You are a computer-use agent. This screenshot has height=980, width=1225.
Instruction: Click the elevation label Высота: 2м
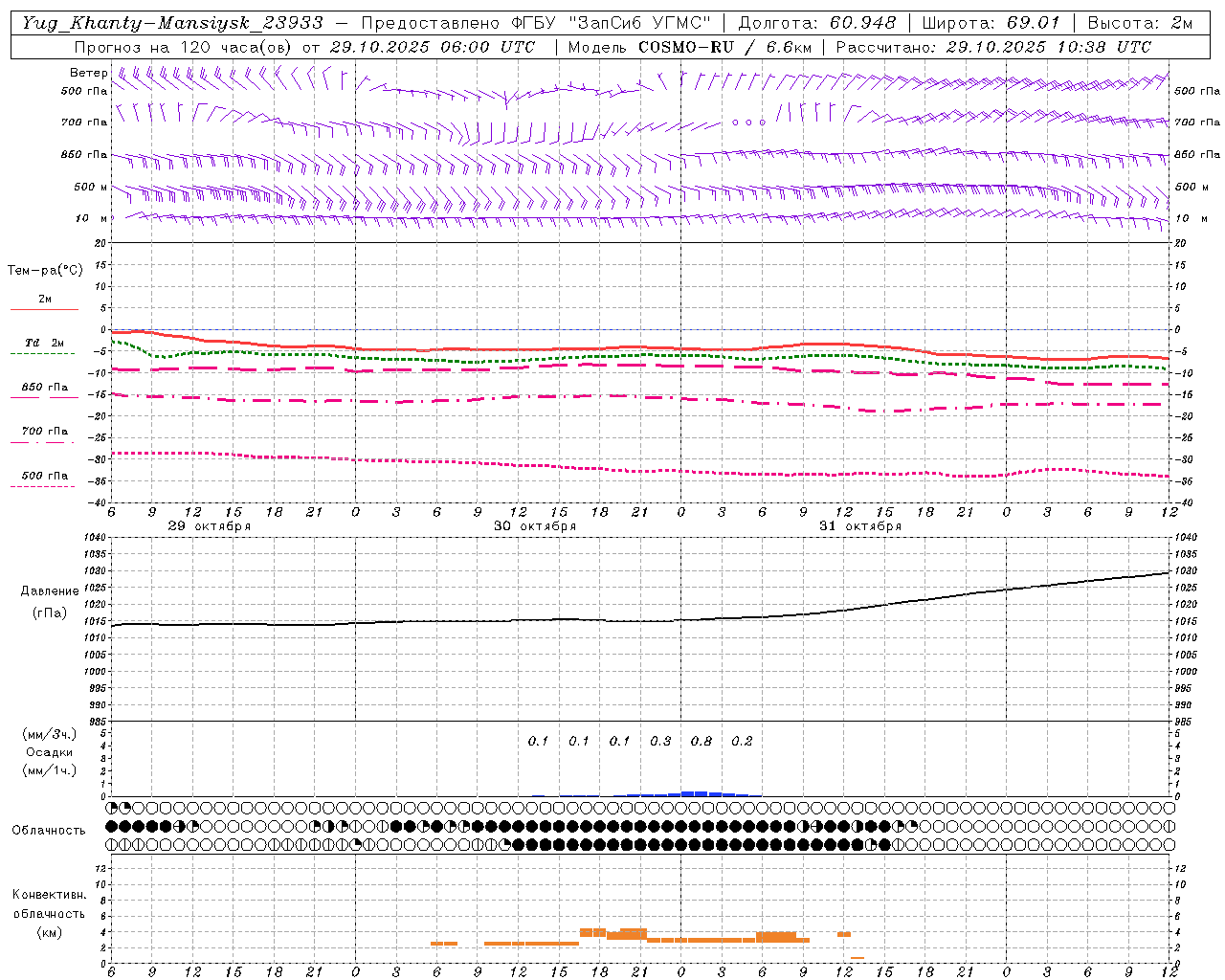(x=1140, y=23)
